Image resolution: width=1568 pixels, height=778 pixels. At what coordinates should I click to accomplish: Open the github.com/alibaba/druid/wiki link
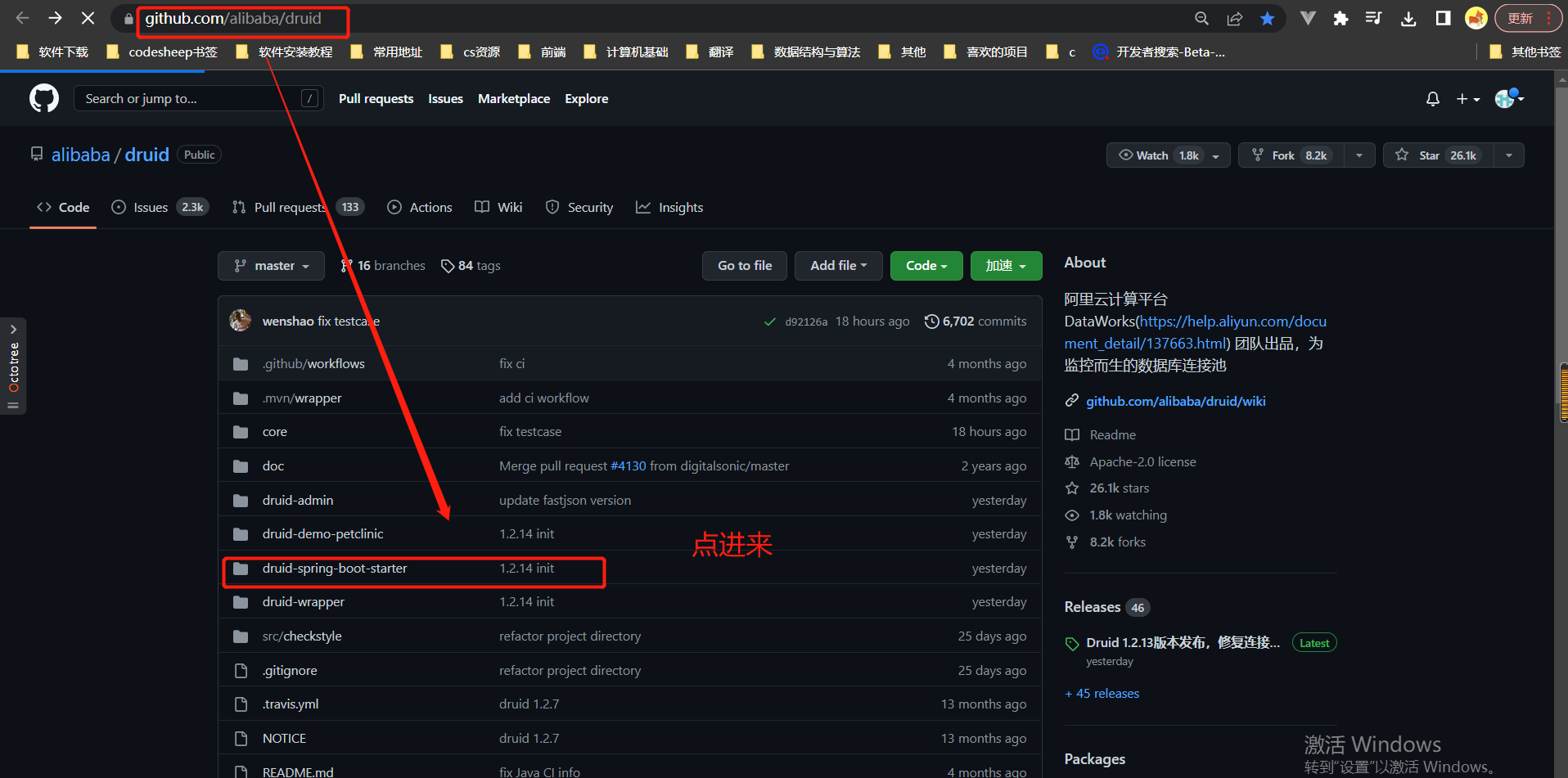pyautogui.click(x=1175, y=402)
